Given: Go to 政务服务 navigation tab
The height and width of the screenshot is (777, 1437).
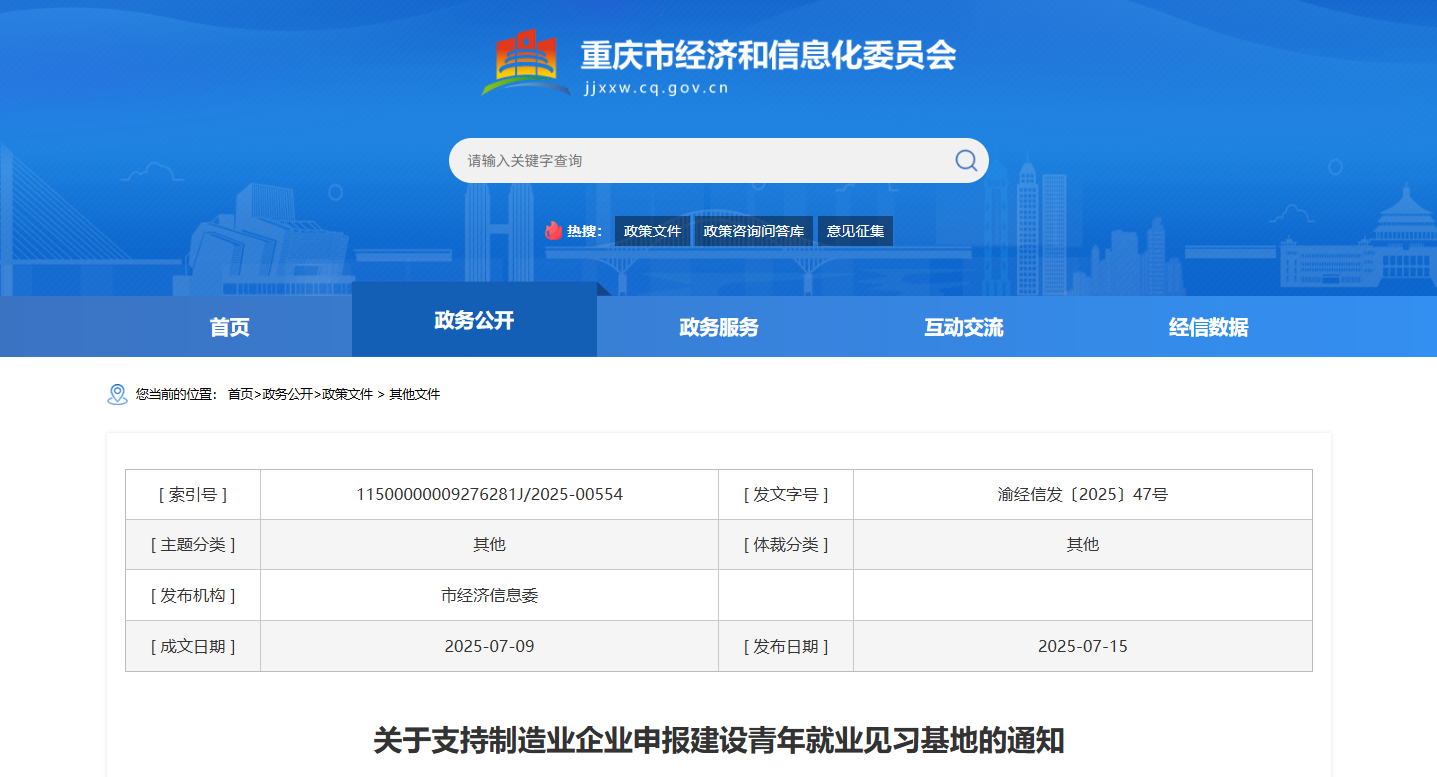Looking at the screenshot, I should (718, 327).
